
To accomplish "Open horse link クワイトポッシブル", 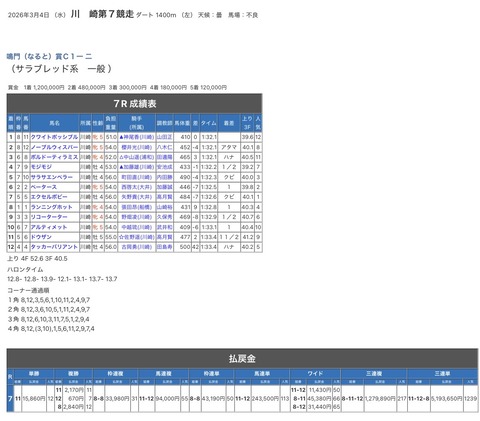I will 54,137.
